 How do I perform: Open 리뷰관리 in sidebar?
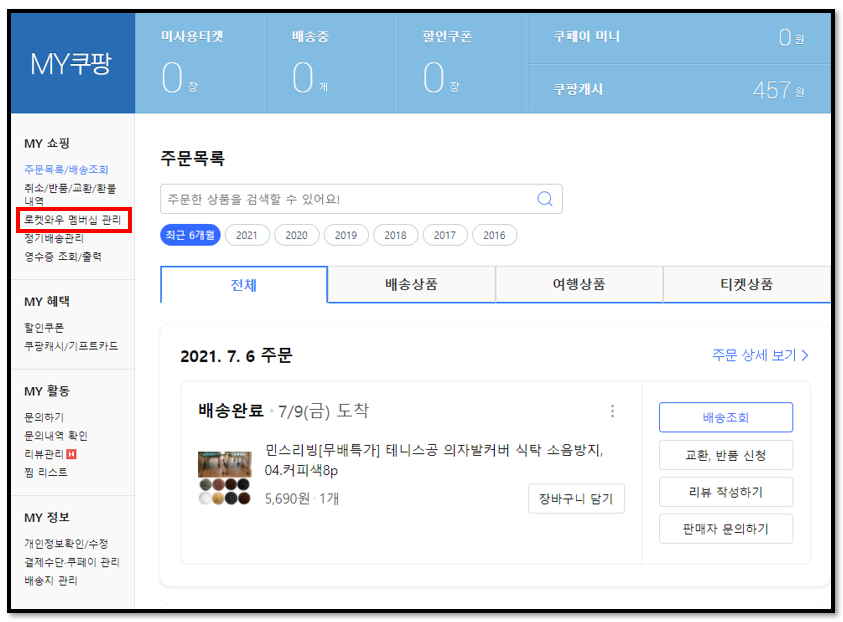point(44,454)
